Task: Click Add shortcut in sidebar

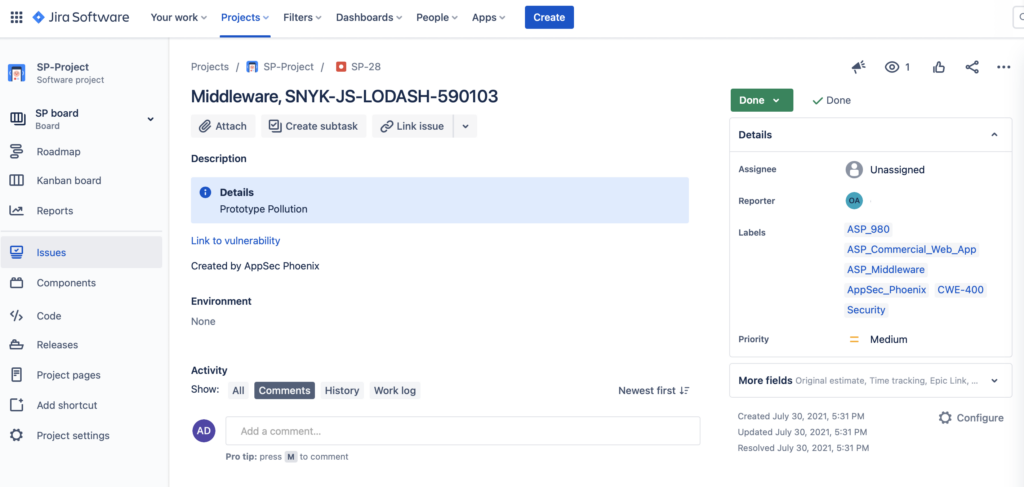Action: coord(67,405)
